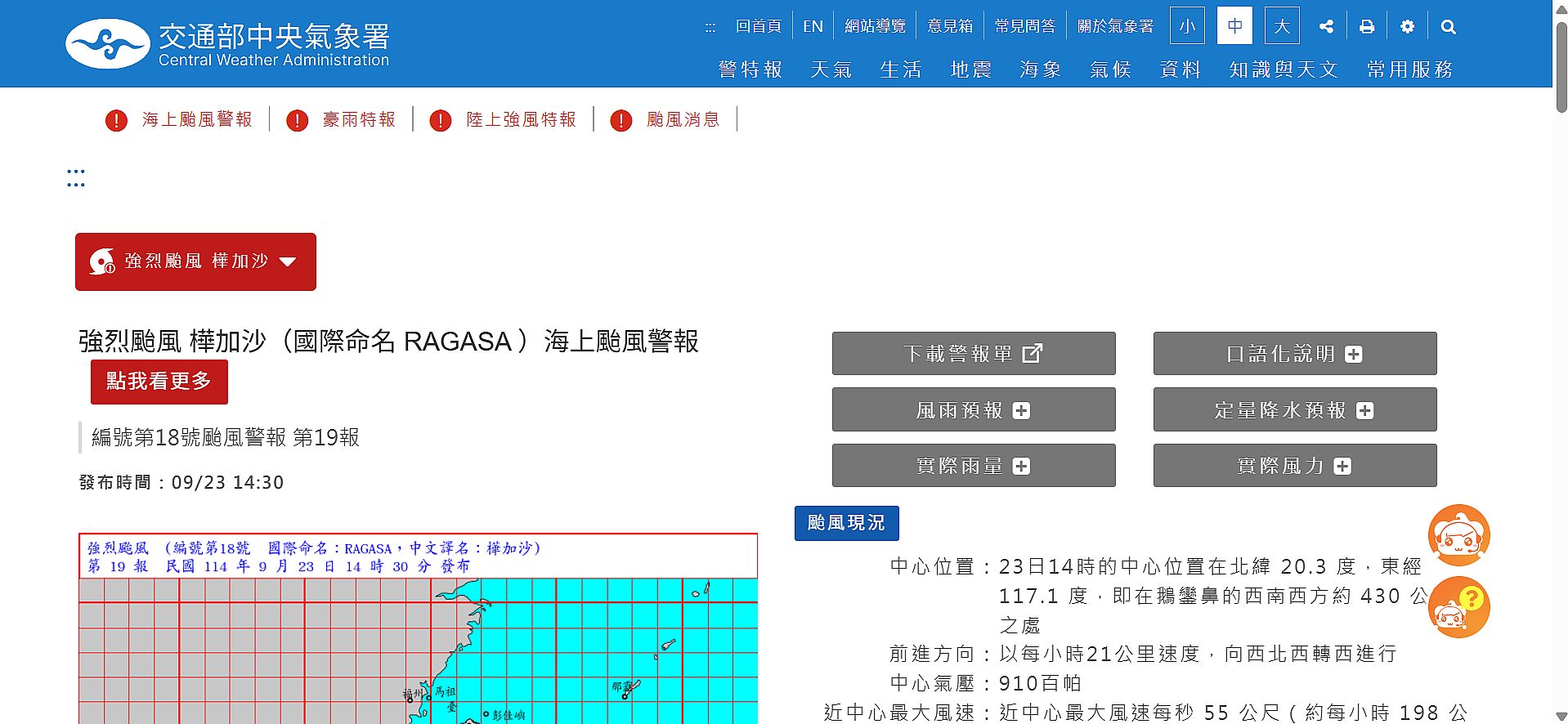Set font size to large (大)

click(1282, 26)
